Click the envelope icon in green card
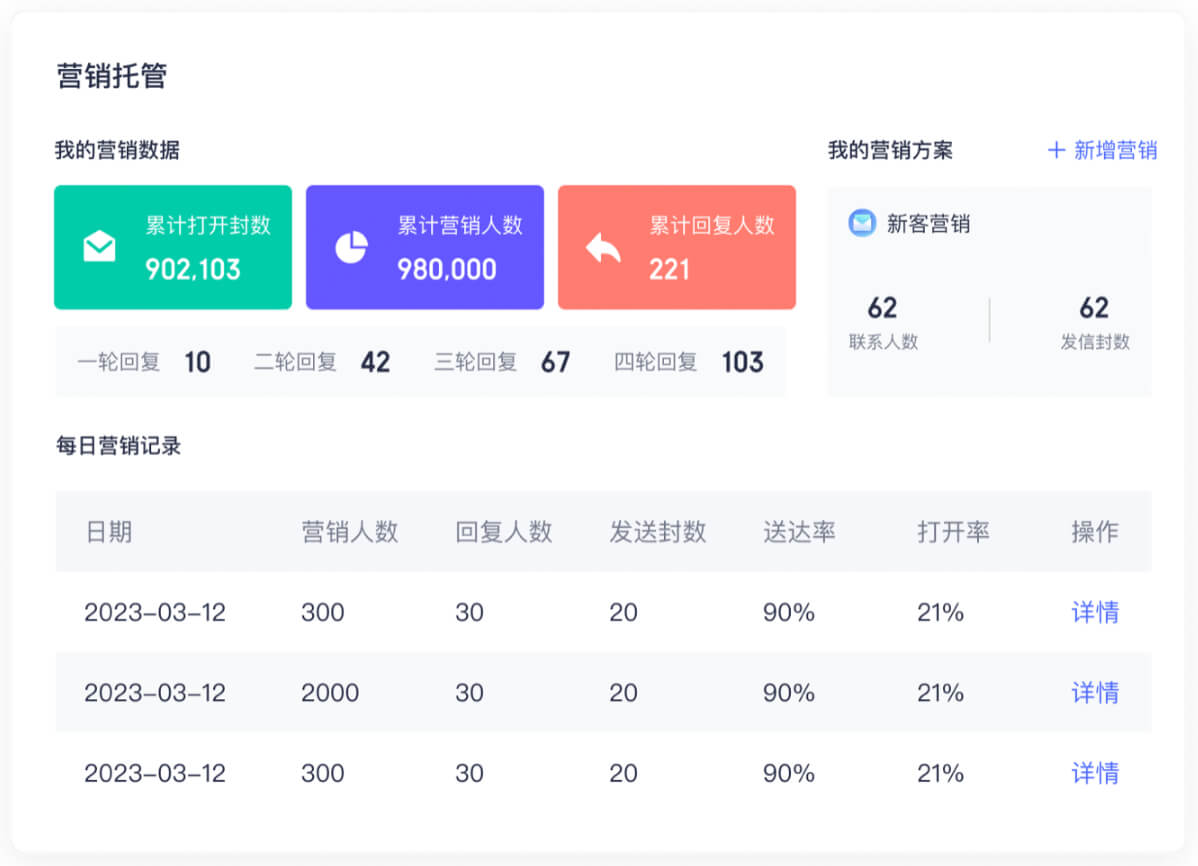This screenshot has width=1198, height=866. click(99, 246)
